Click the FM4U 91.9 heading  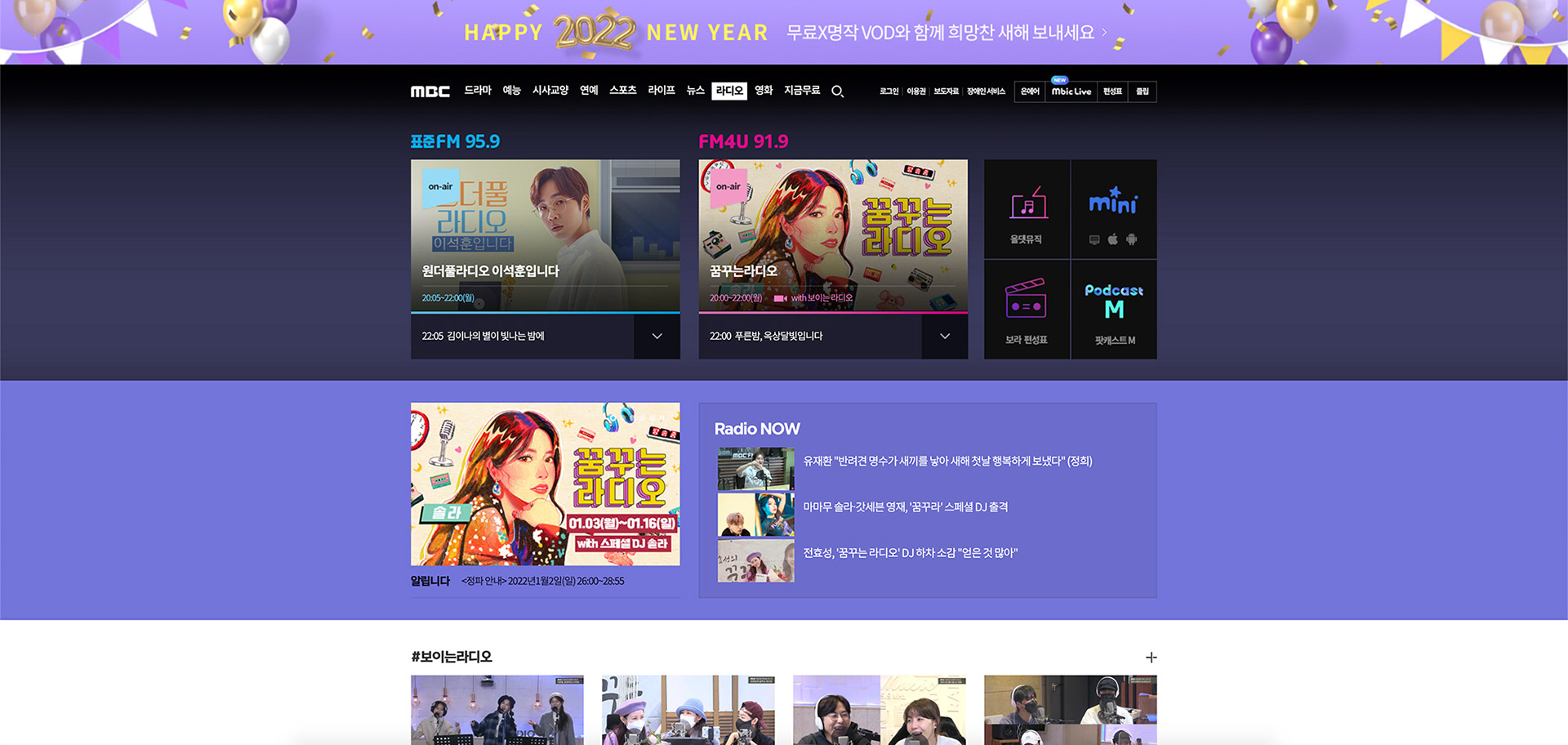[743, 141]
